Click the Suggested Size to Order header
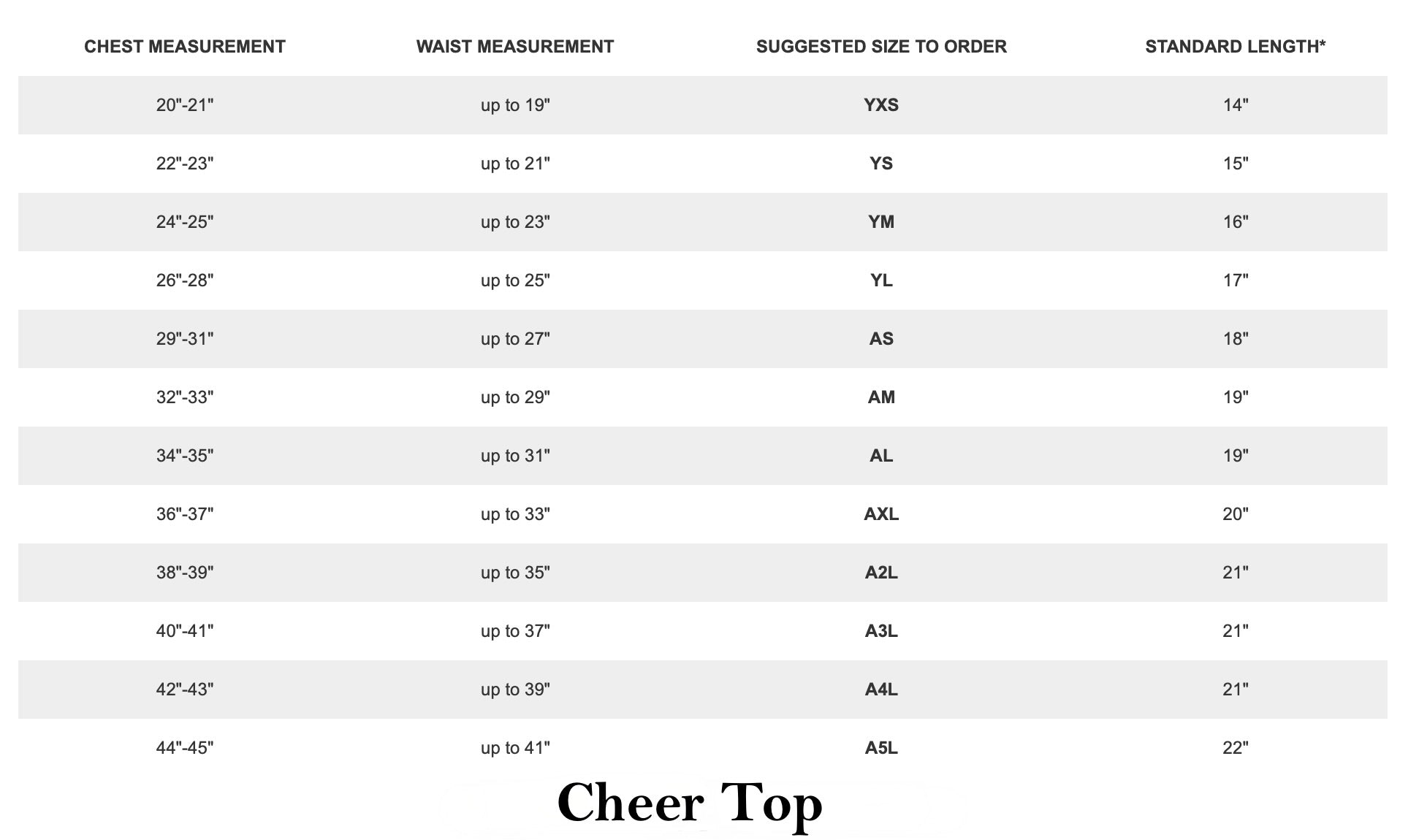The height and width of the screenshot is (840, 1419). (x=881, y=47)
